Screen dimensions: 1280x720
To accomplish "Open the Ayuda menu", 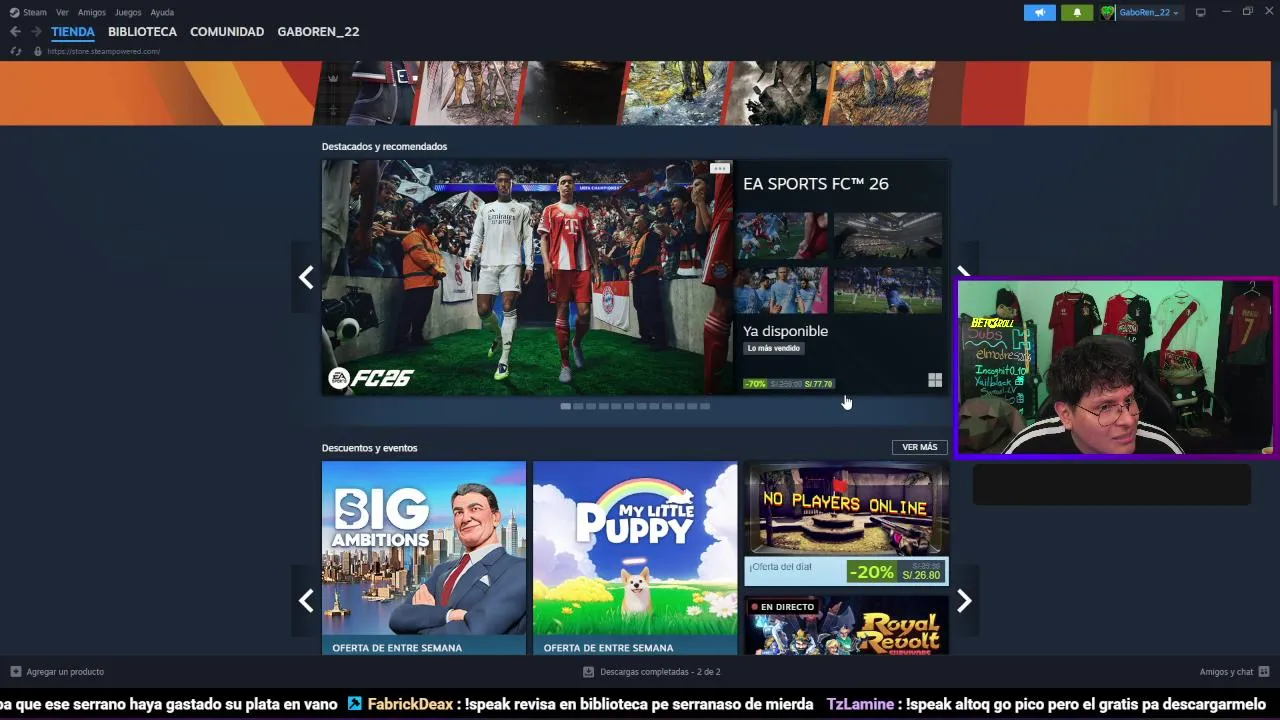I will click(162, 12).
